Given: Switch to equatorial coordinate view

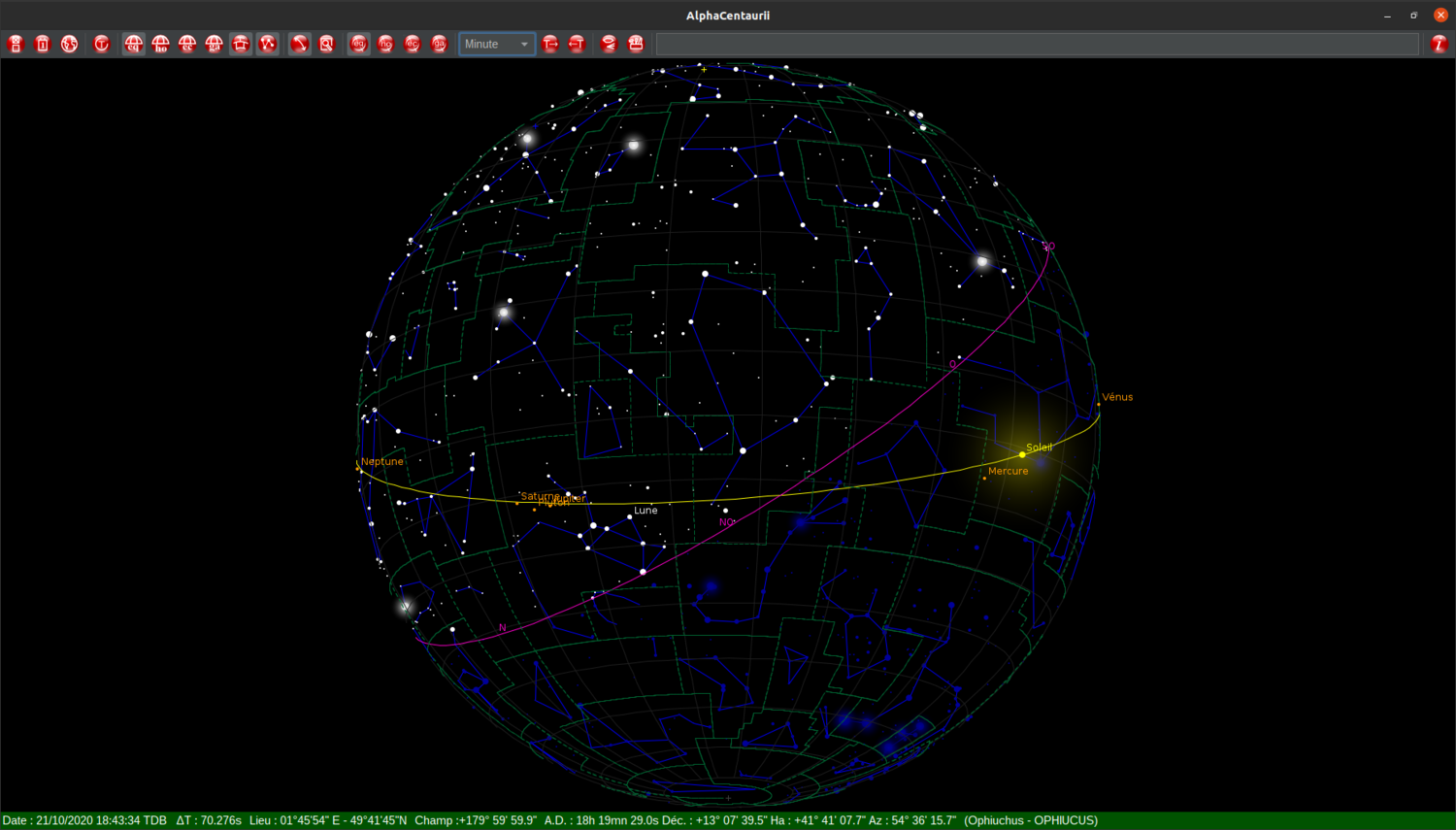Looking at the screenshot, I should coord(133,44).
